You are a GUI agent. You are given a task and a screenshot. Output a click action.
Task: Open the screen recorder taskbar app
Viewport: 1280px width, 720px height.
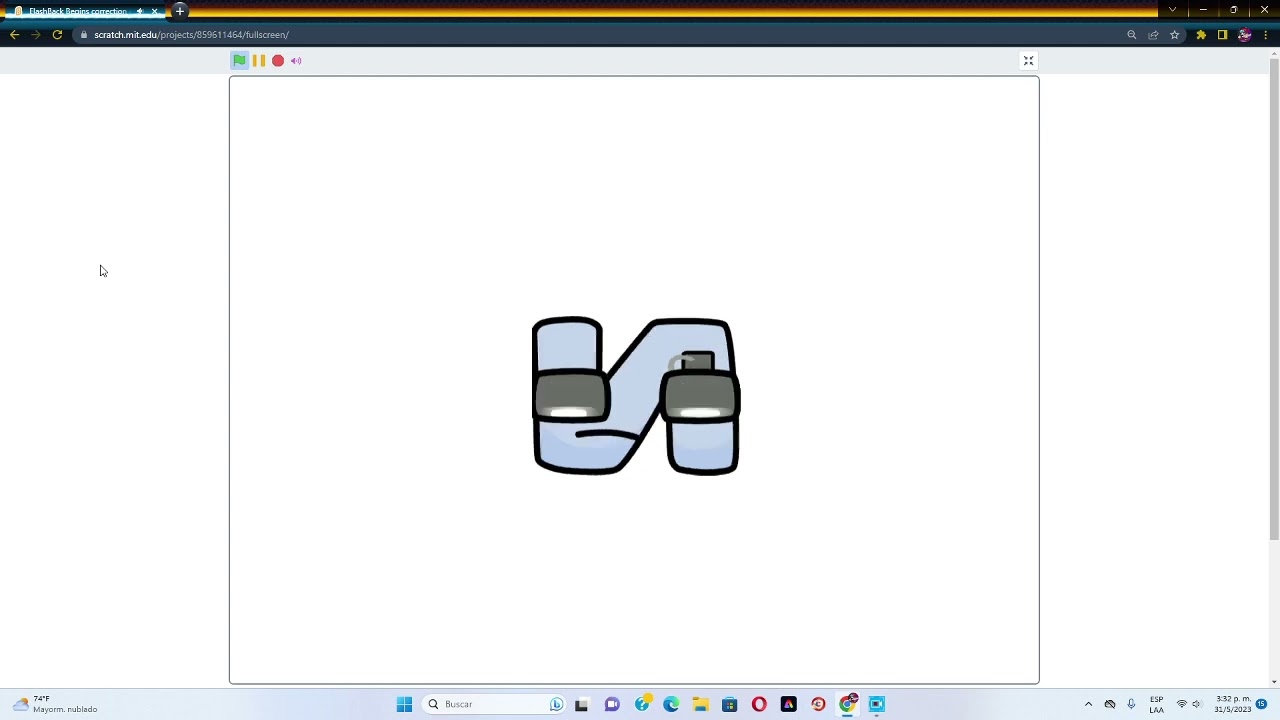pos(877,704)
